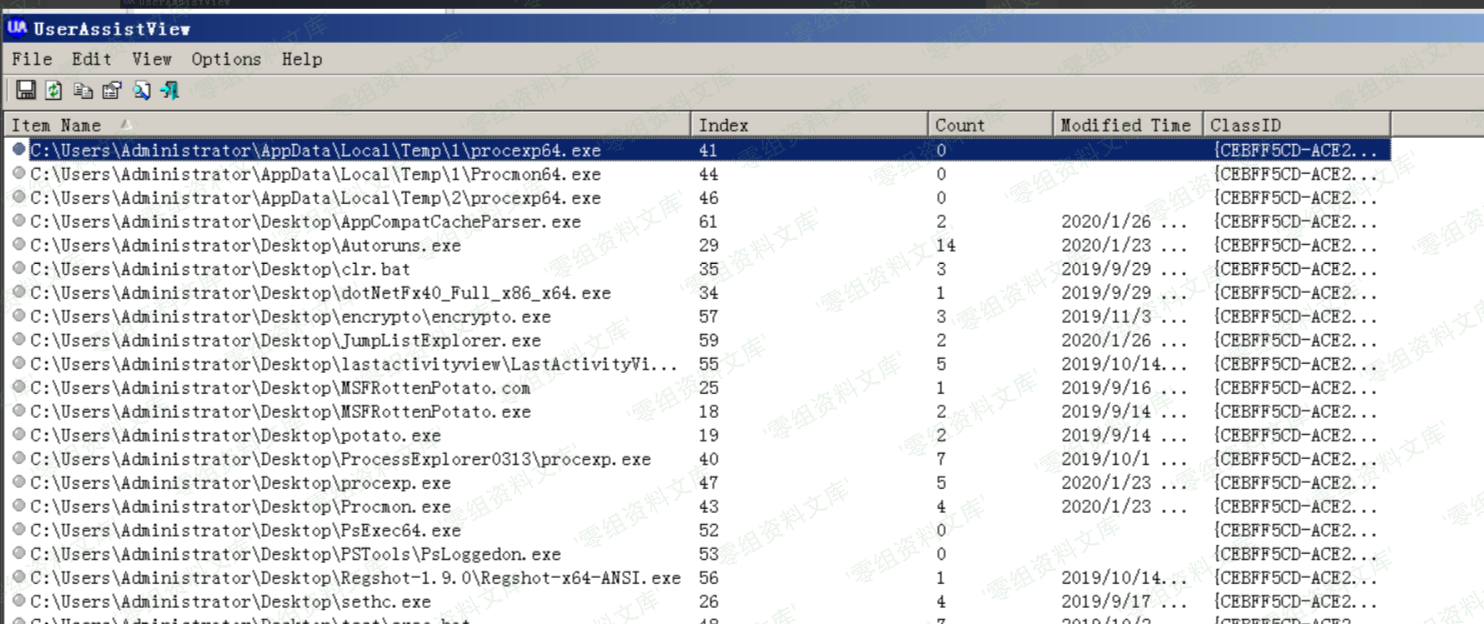Click the Refresh toolbar icon
This screenshot has height=624, width=1484.
tap(54, 90)
